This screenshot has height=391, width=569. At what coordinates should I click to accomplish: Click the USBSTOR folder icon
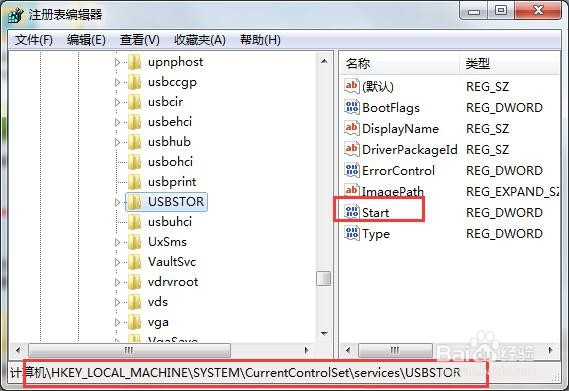(135, 202)
